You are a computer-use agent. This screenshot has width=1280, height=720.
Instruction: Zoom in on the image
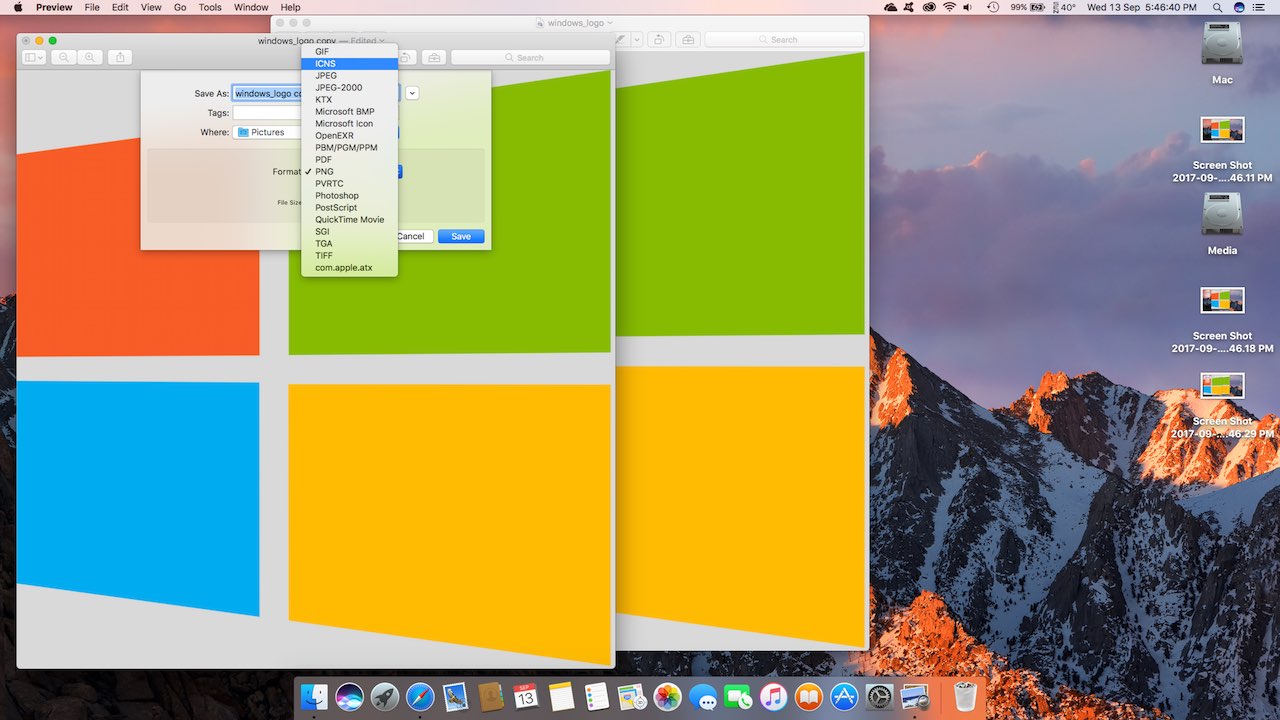click(89, 57)
